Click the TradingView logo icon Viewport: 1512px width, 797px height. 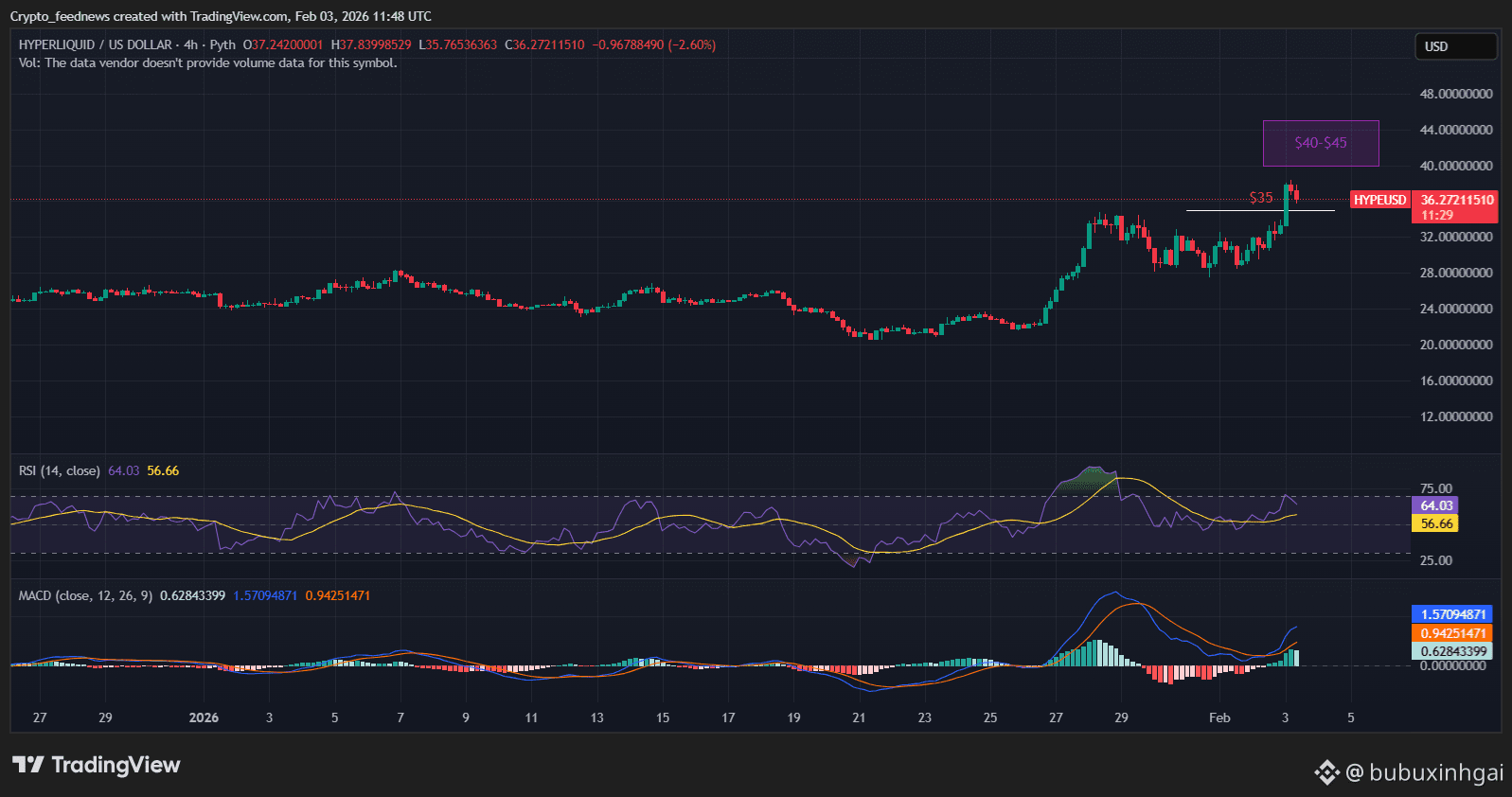click(28, 765)
